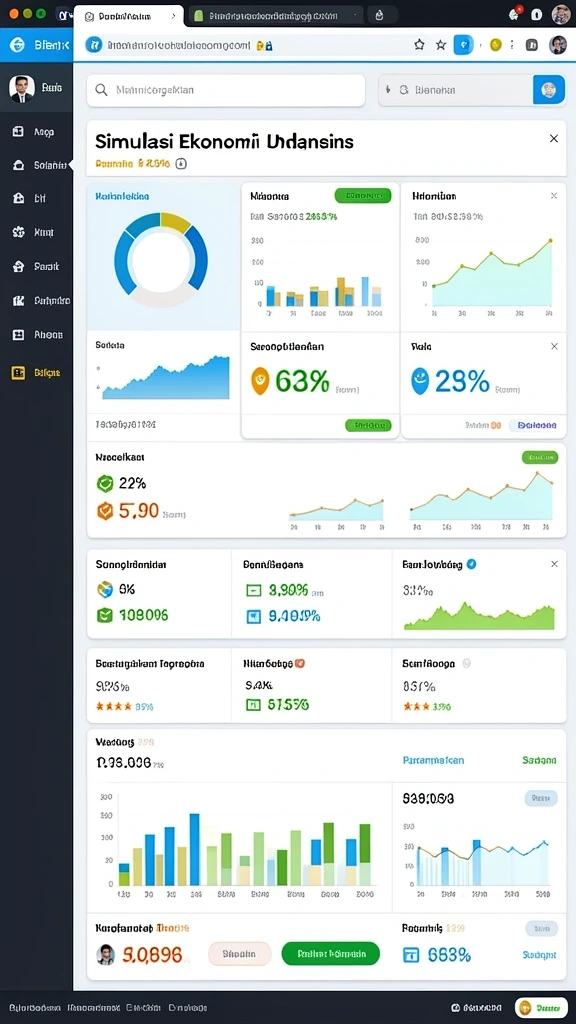This screenshot has width=576, height=1024.
Task: Open the user avatar in the dark sidebar
Action: click(22, 88)
